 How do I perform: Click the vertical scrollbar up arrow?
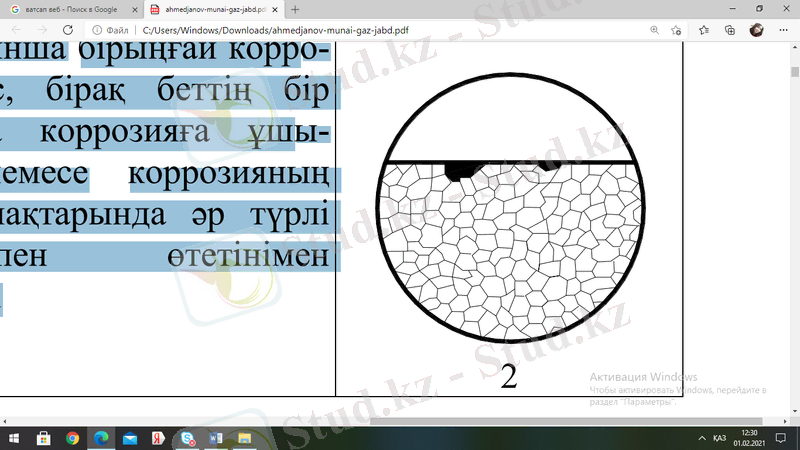click(795, 47)
